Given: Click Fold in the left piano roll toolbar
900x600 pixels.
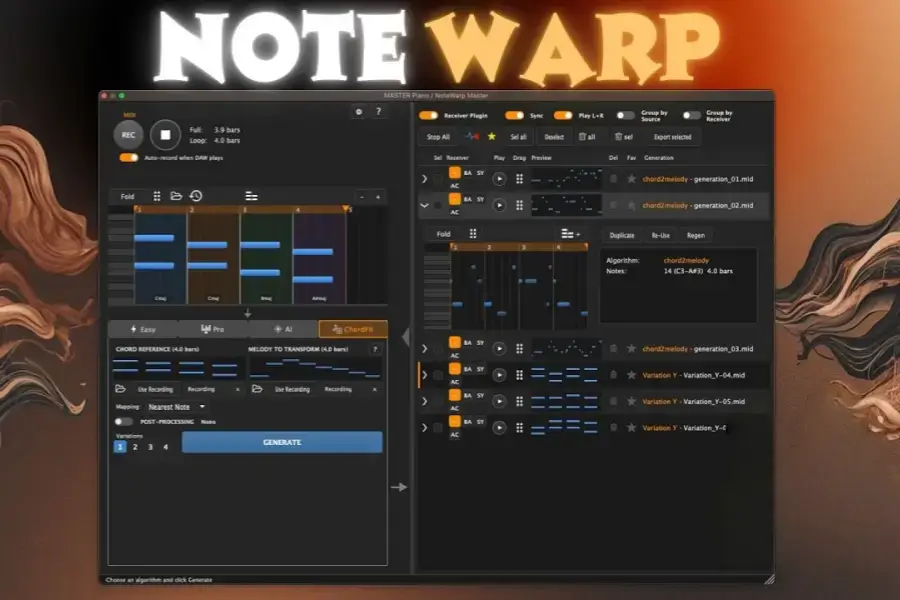Looking at the screenshot, I should (127, 196).
